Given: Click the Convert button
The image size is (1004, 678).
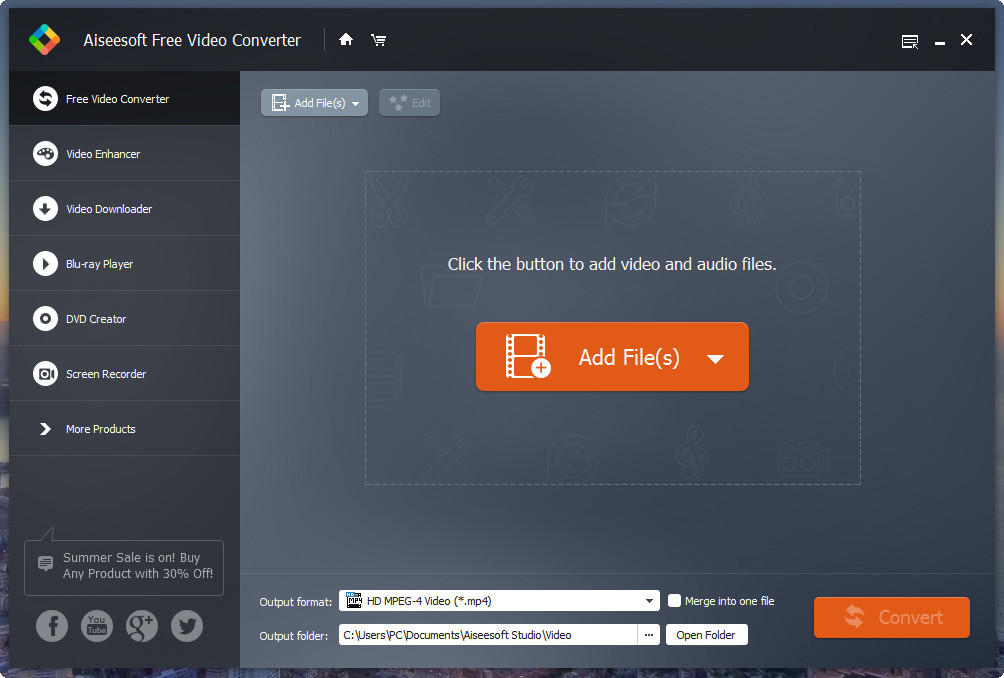Looking at the screenshot, I should tap(891, 617).
